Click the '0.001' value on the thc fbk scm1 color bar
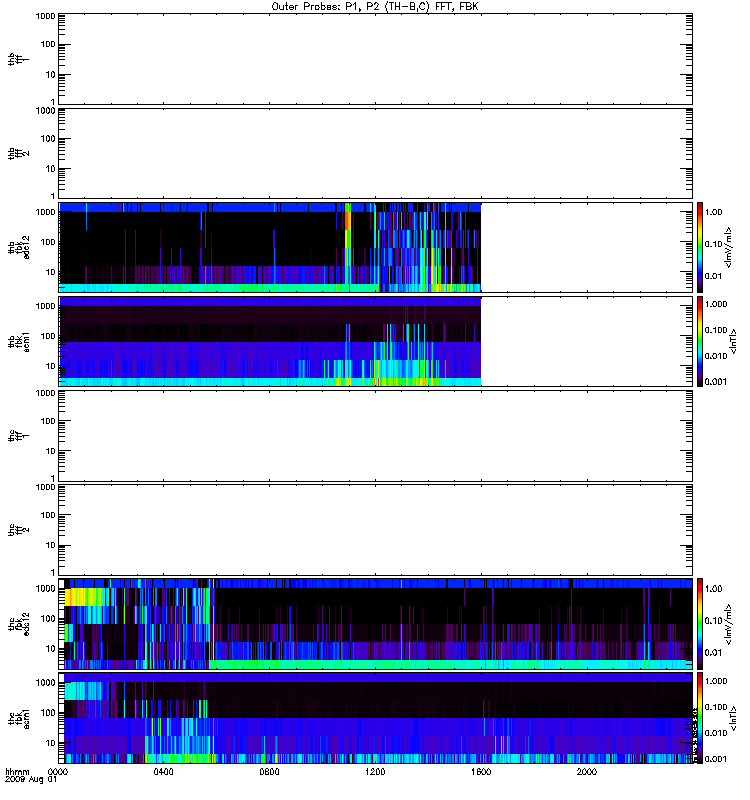The width and height of the screenshot is (750, 800). click(716, 759)
